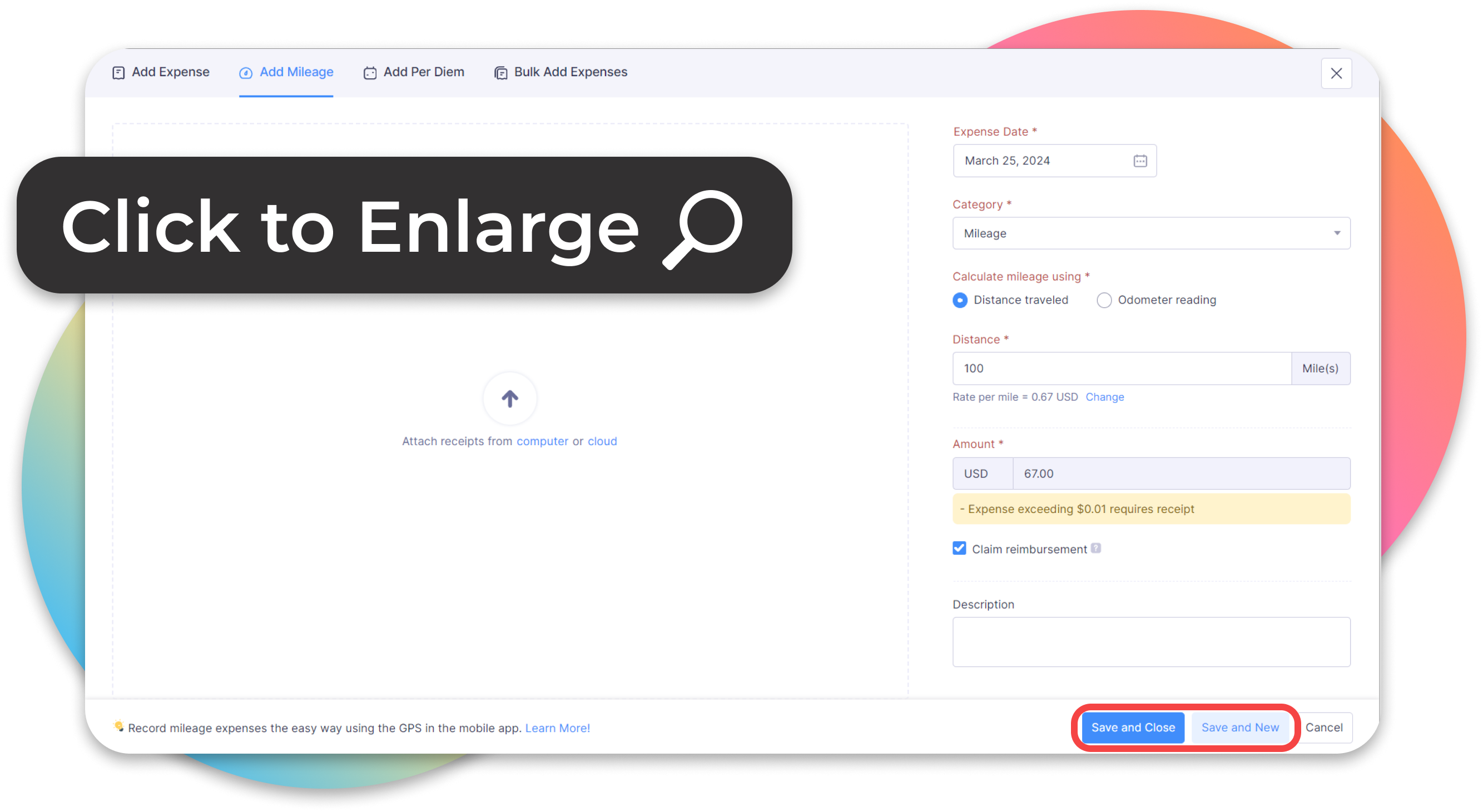The height and width of the screenshot is (812, 1483).
Task: Click the Add Expense tab icon
Action: pyautogui.click(x=118, y=72)
